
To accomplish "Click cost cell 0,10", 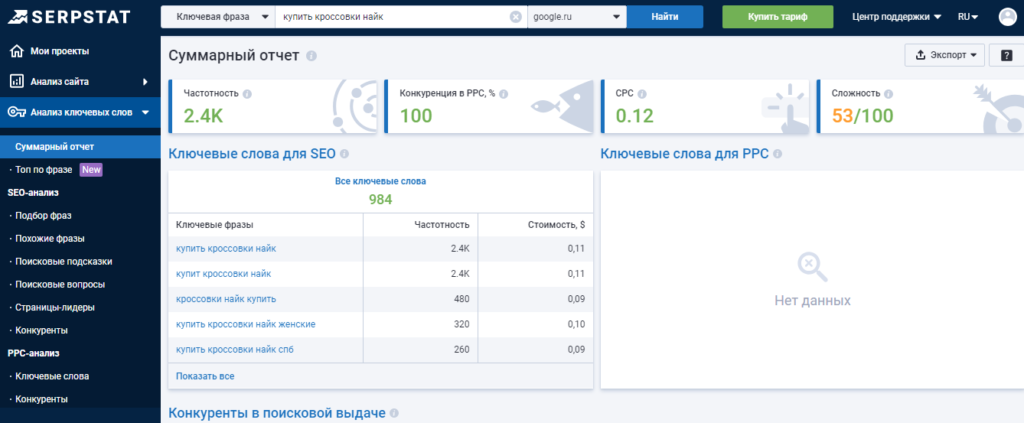I will point(575,324).
